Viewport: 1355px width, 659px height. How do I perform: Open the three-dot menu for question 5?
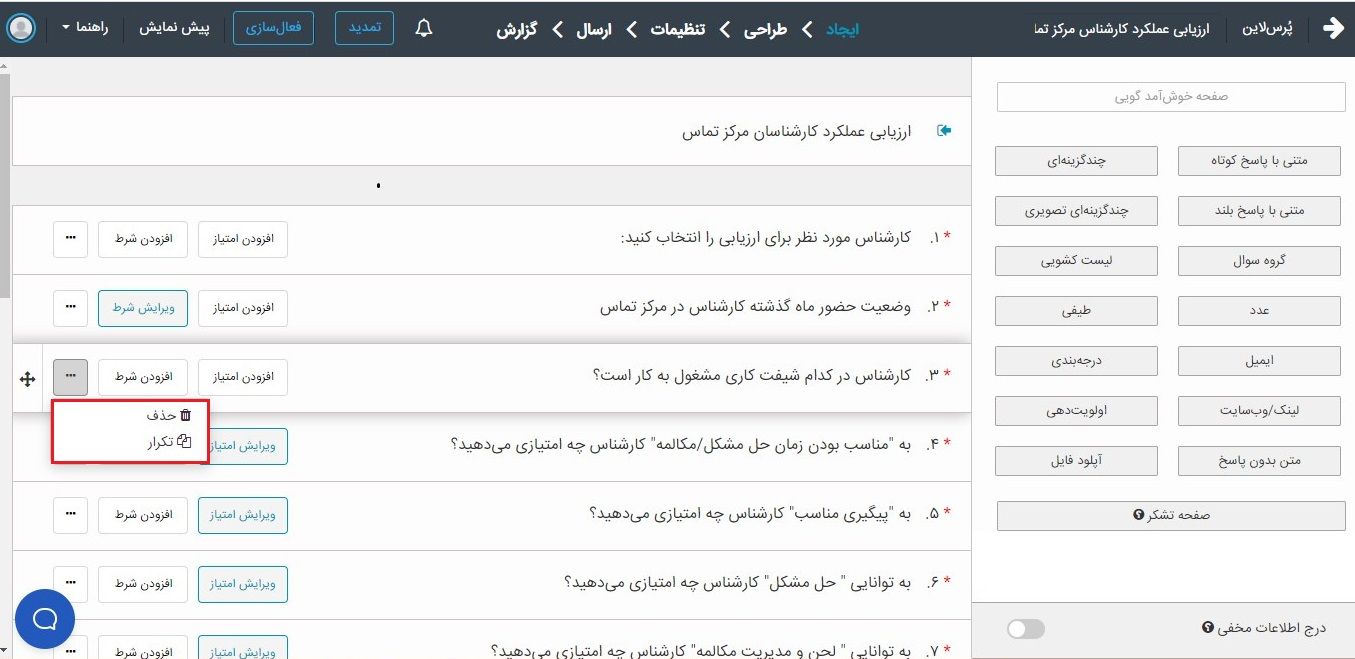pyautogui.click(x=70, y=514)
